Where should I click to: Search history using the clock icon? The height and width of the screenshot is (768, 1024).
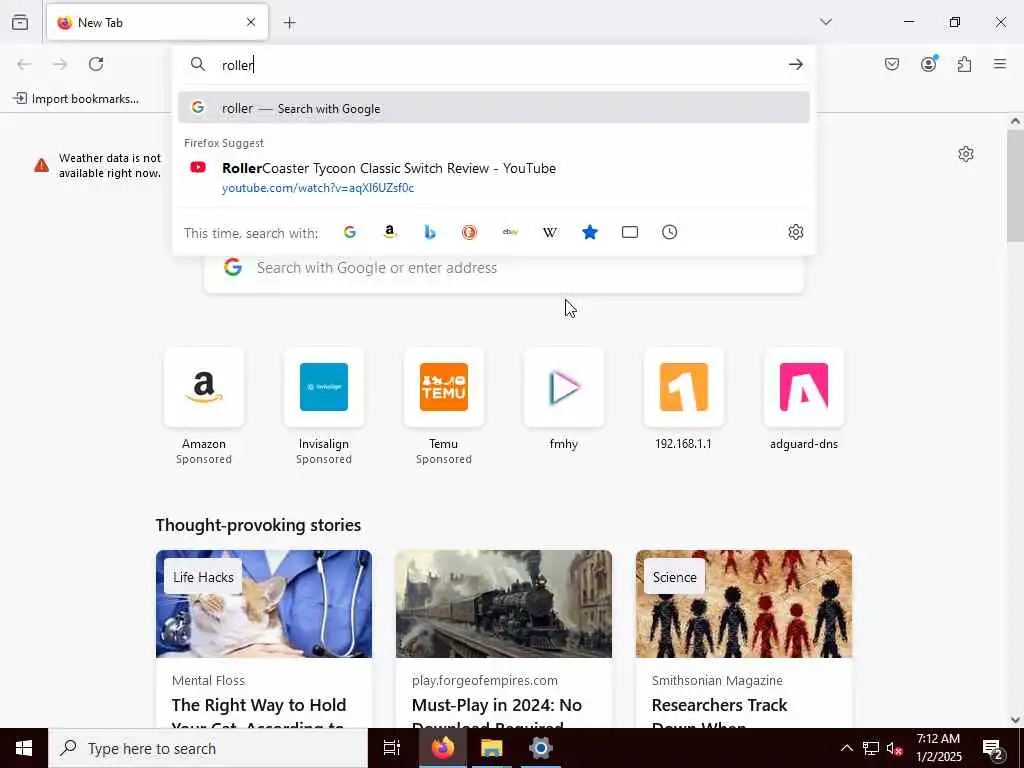(x=669, y=232)
